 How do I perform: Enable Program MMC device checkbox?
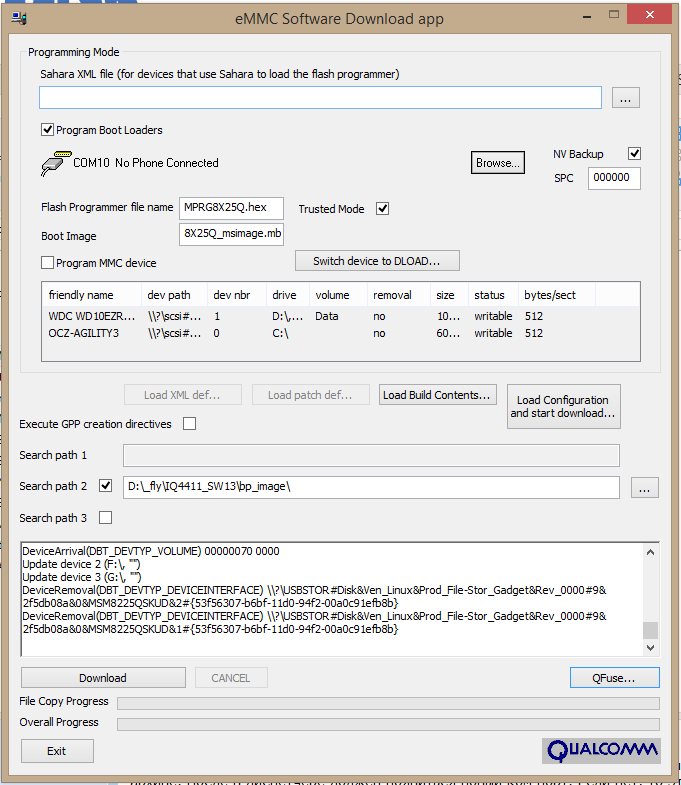[47, 263]
